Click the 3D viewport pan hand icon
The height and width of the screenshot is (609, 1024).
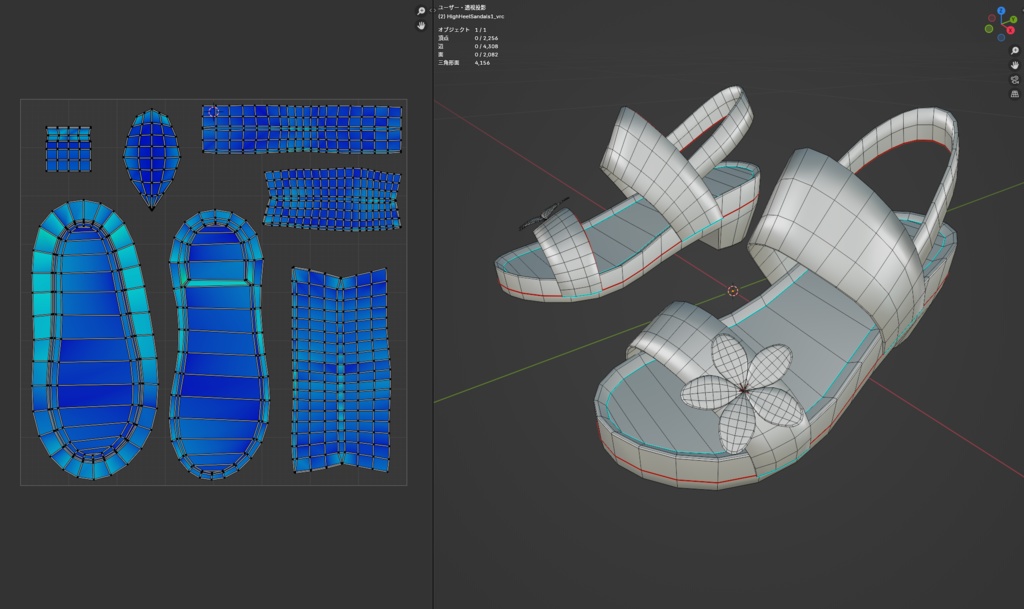coord(1014,65)
